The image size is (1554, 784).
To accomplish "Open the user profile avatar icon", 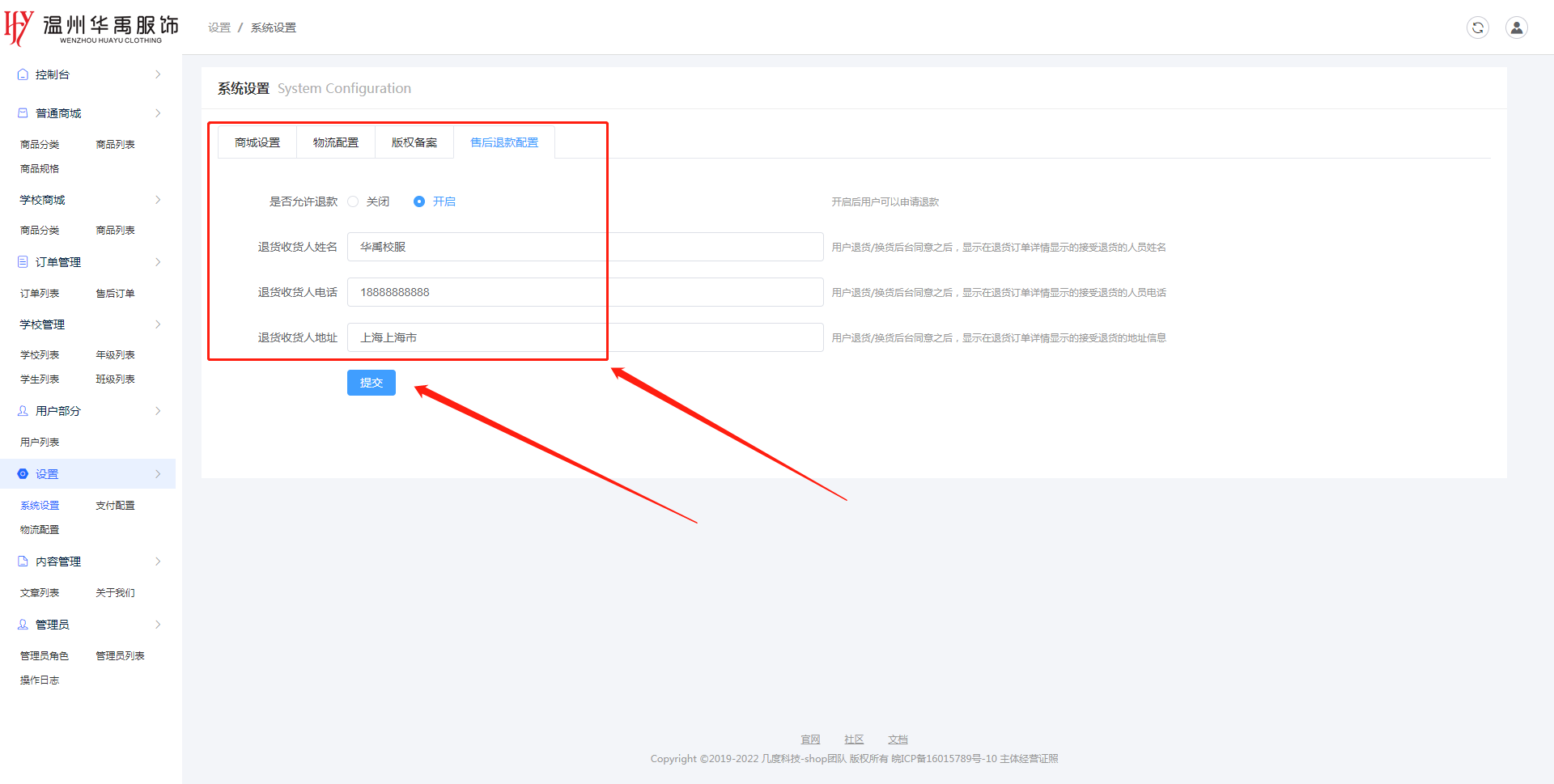I will coord(1516,28).
